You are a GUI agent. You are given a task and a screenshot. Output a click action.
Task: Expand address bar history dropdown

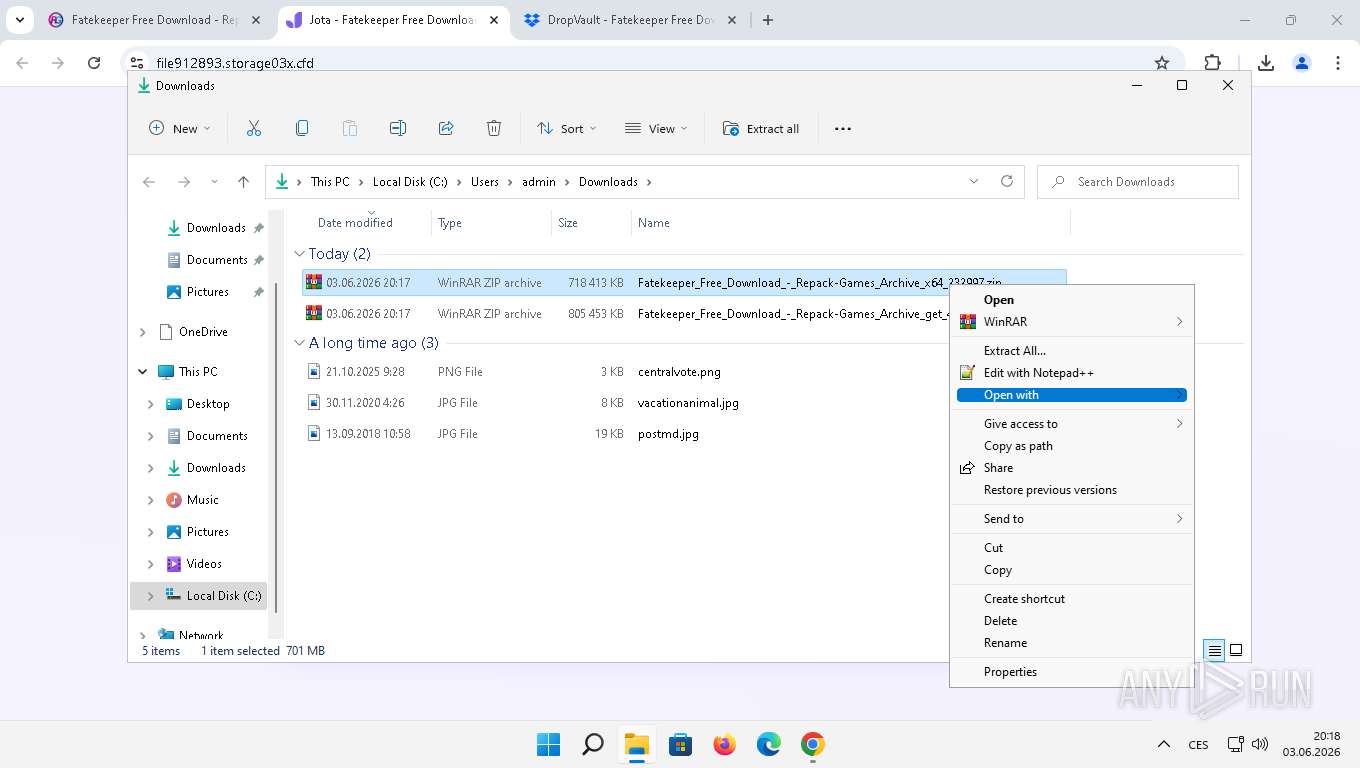tap(974, 181)
